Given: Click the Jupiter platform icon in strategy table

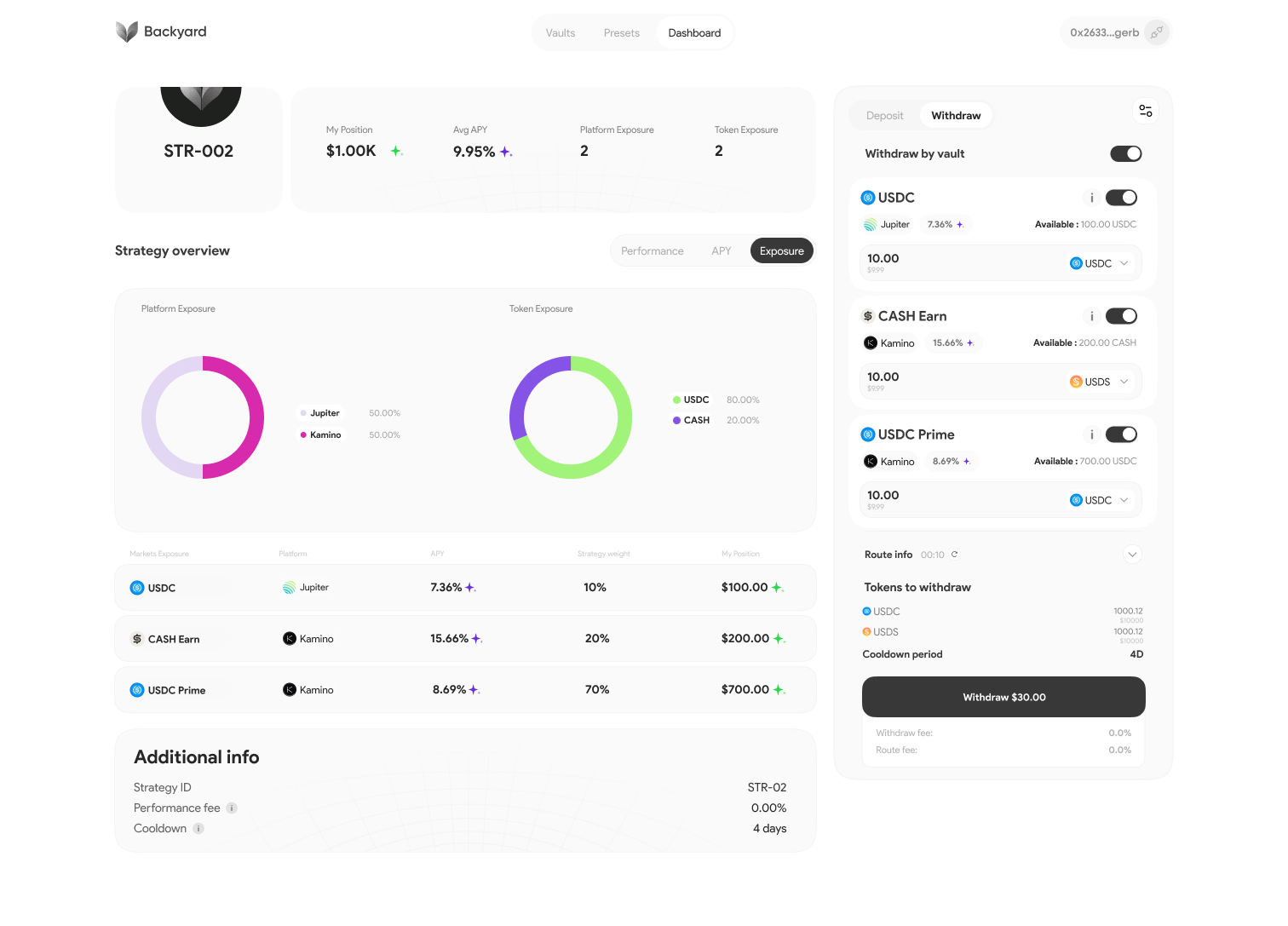Looking at the screenshot, I should [289, 587].
